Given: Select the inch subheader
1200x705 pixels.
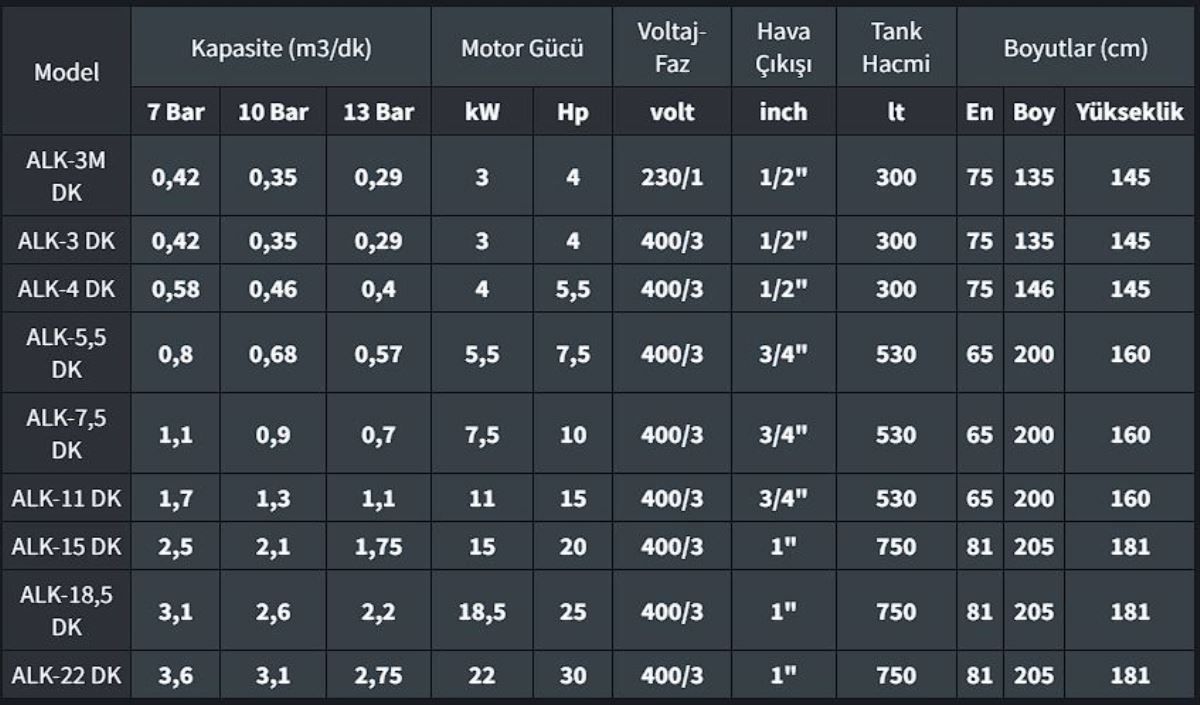Looking at the screenshot, I should (x=783, y=112).
